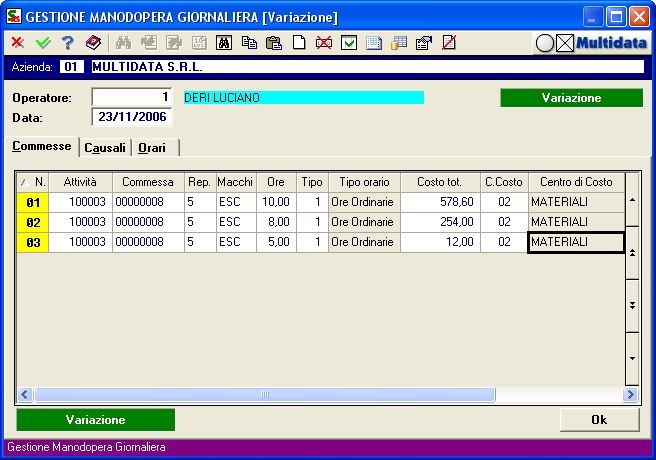This screenshot has width=656, height=460.
Task: Click the blank new page icon
Action: (299, 43)
